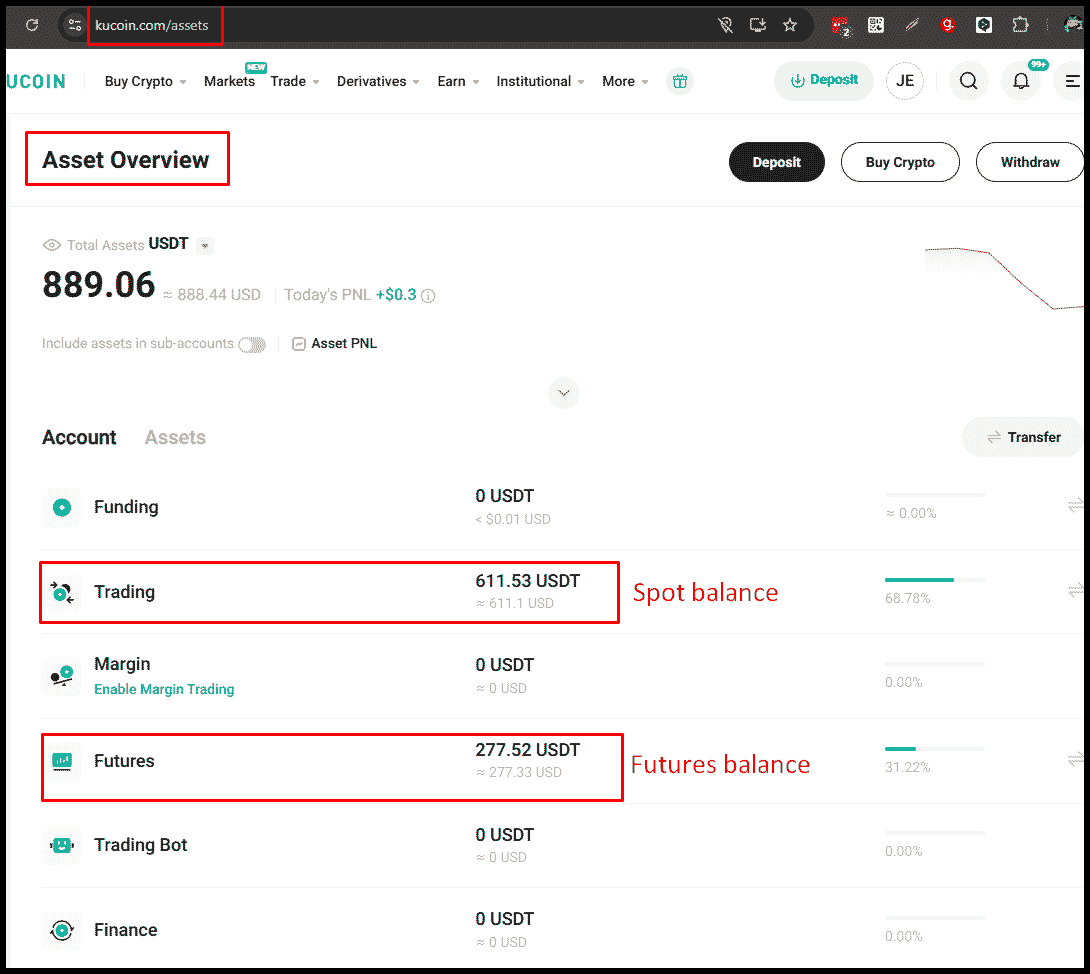Image resolution: width=1090 pixels, height=974 pixels.
Task: Click the Finance account label
Action: tap(126, 930)
